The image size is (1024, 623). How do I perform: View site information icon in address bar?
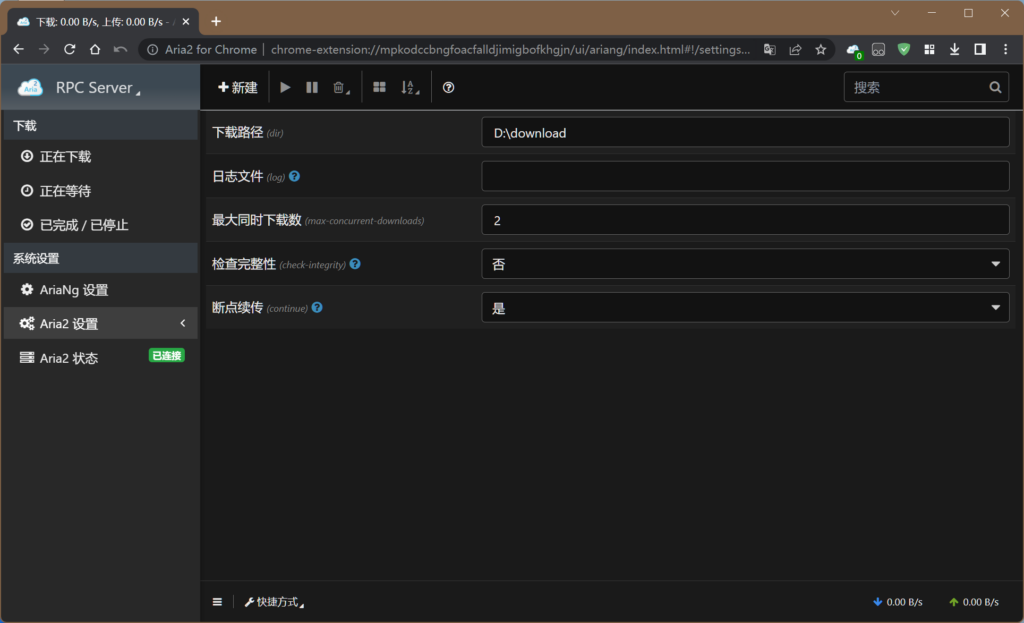click(152, 50)
